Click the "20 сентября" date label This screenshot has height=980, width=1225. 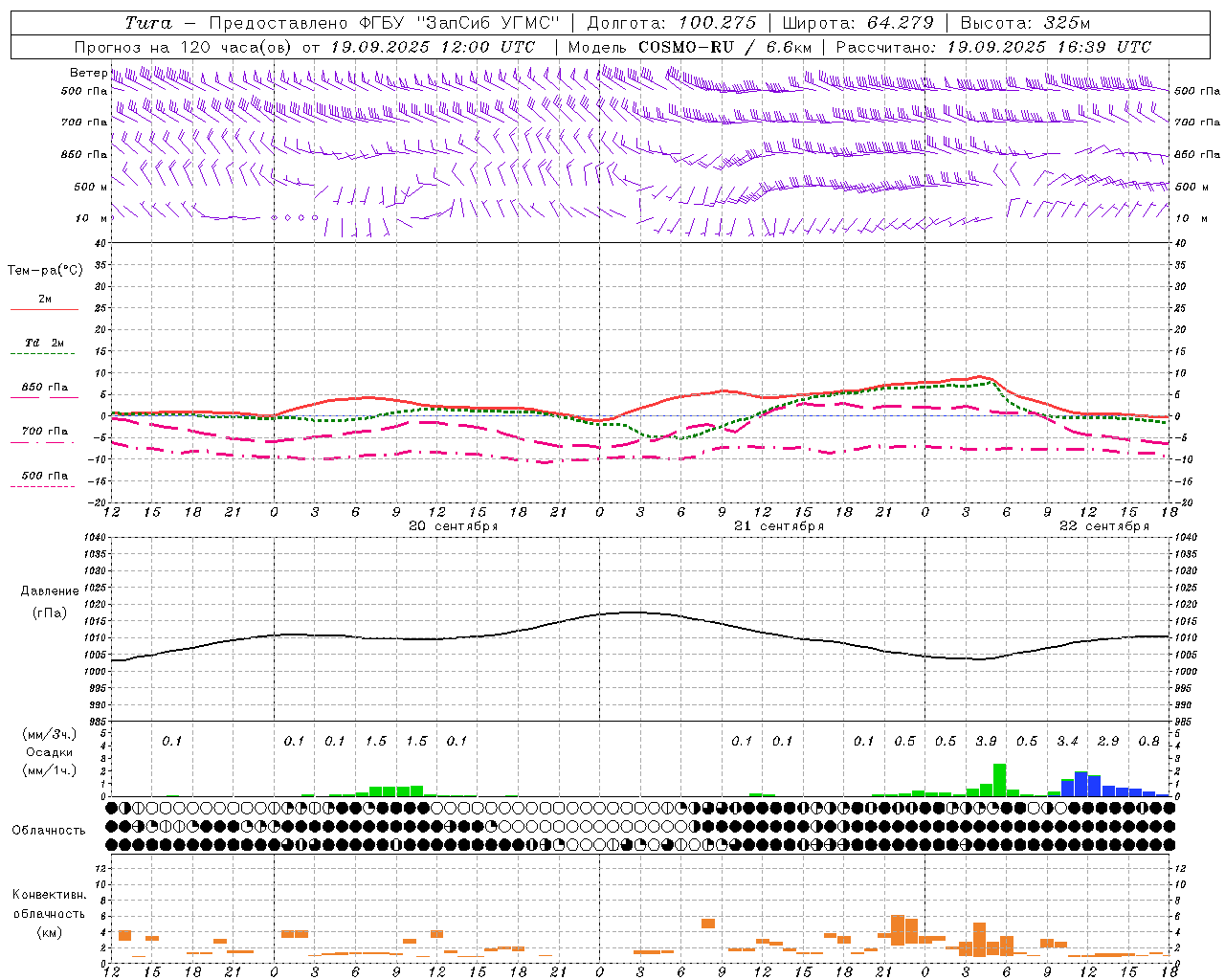(454, 526)
